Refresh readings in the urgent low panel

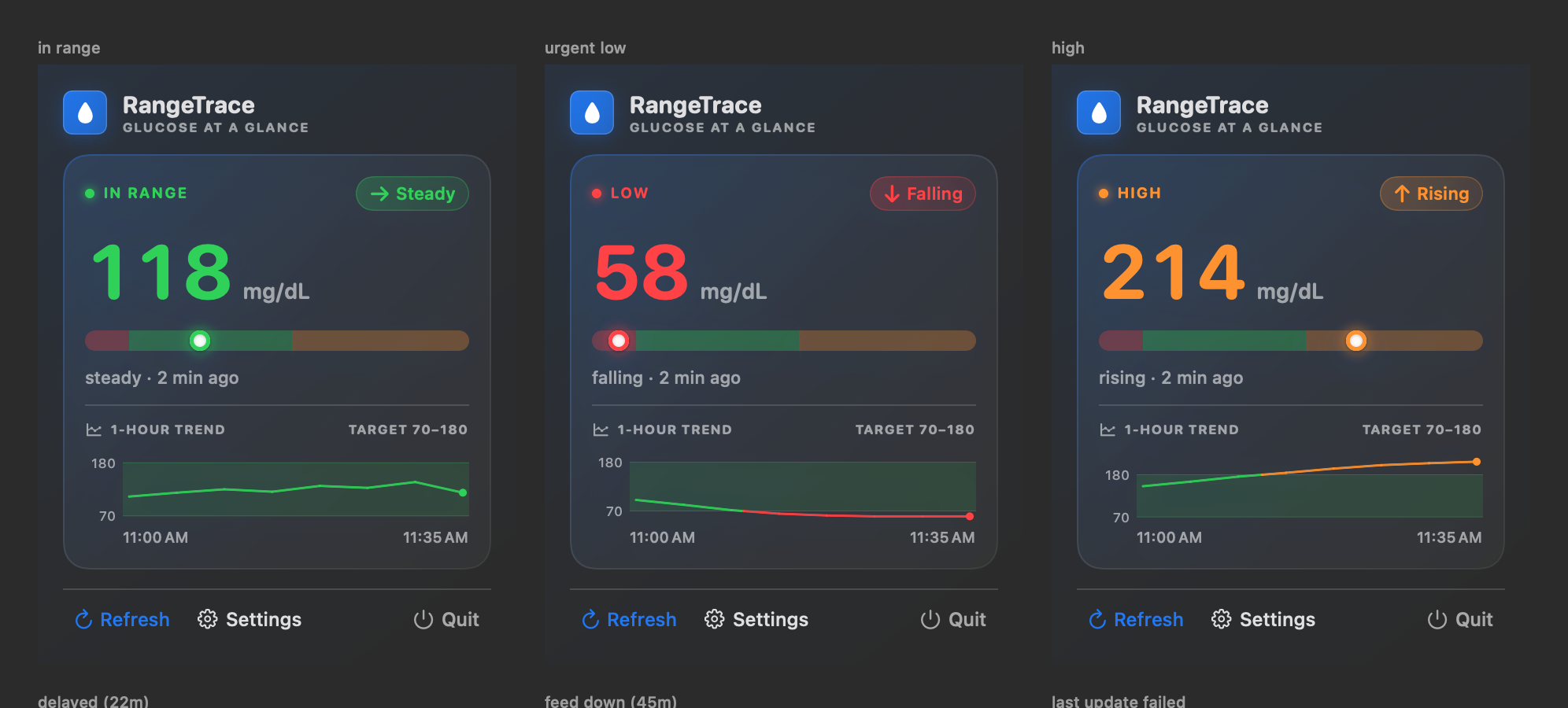coord(629,619)
